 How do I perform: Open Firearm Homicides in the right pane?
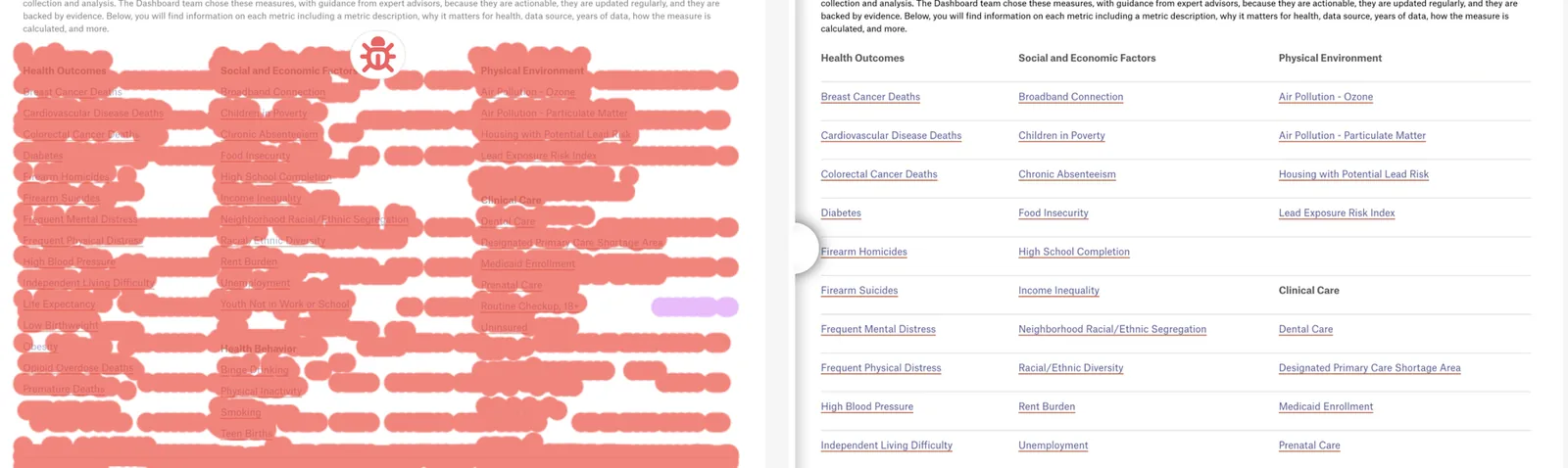(863, 252)
